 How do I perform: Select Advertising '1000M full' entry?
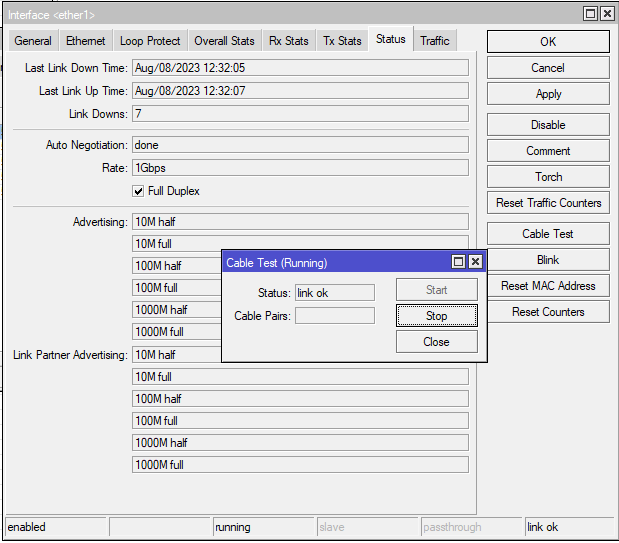[176, 332]
